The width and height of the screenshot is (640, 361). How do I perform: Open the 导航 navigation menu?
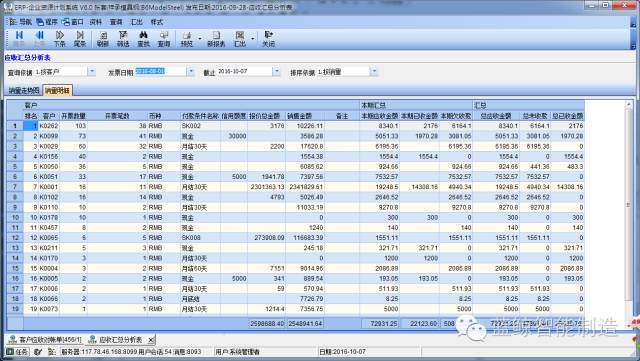20,22
